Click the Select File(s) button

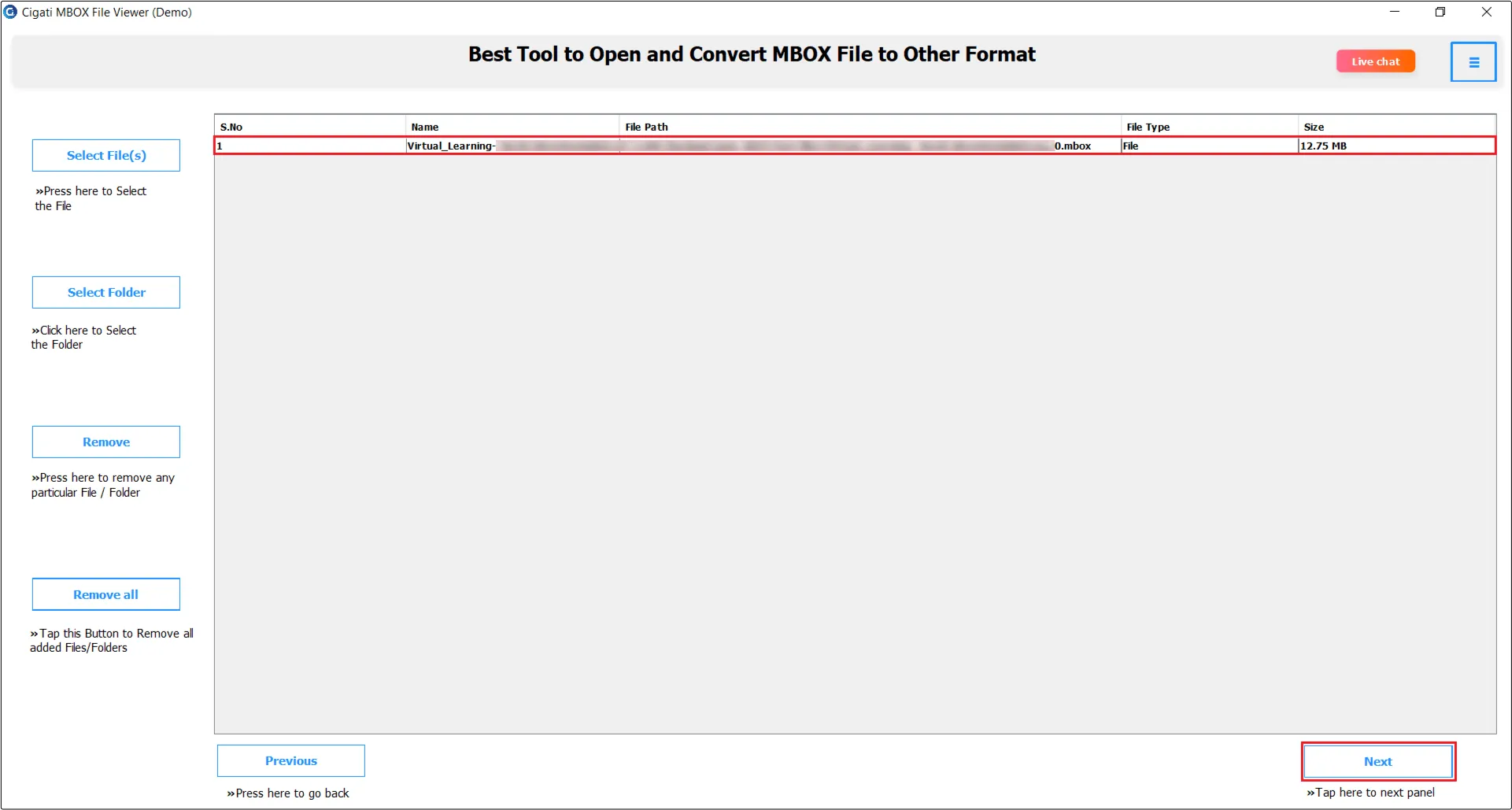tap(106, 155)
